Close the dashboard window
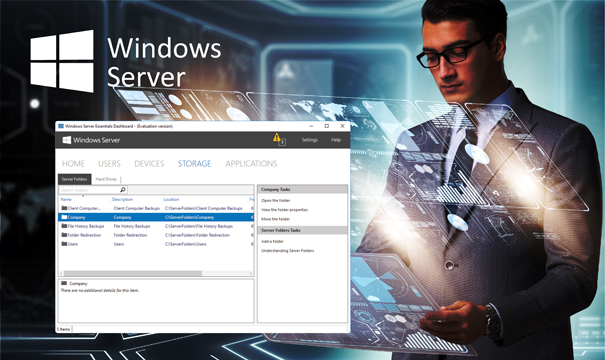This screenshot has height=360, width=605. [342, 126]
